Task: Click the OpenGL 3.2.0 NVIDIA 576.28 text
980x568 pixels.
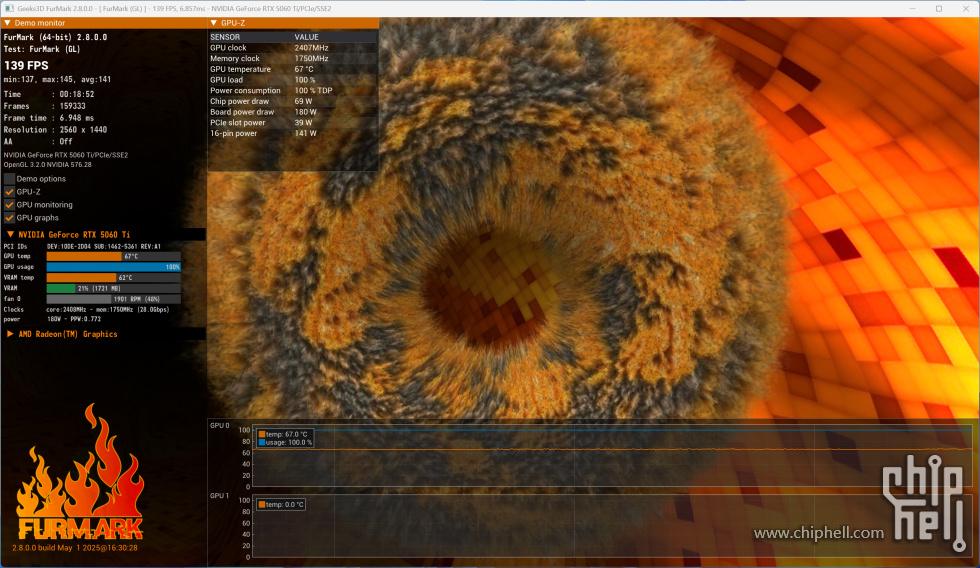Action: (48, 165)
